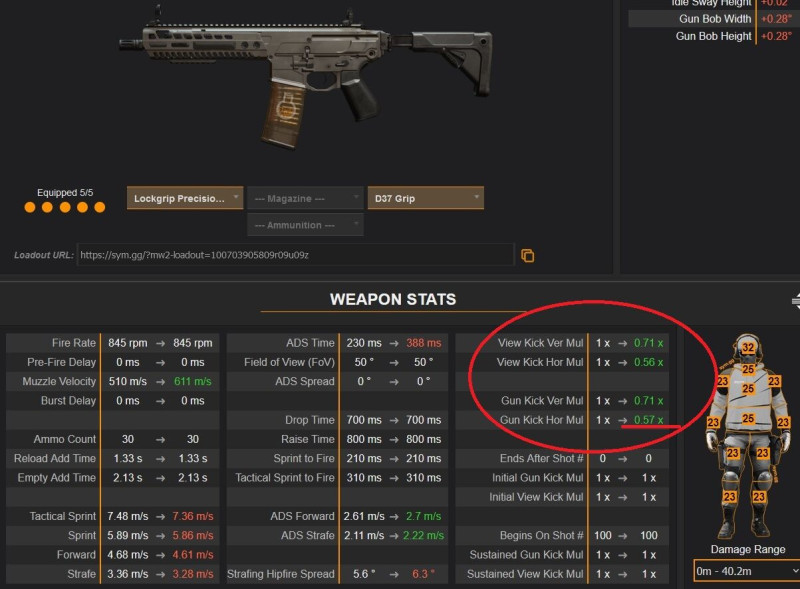The width and height of the screenshot is (800, 589).
Task: Open the Ammunition attachment dropdown
Action: tap(305, 225)
